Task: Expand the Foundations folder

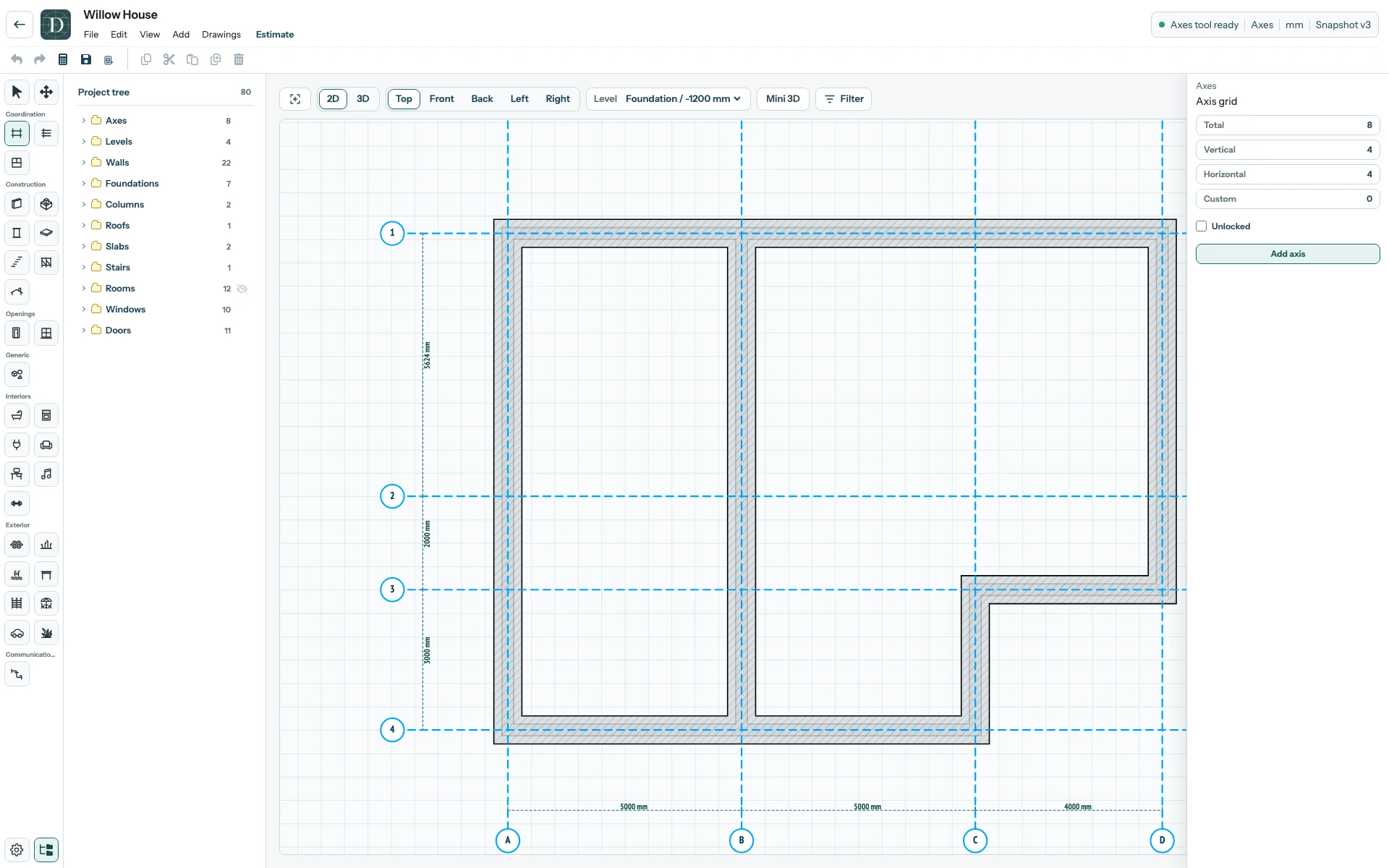Action: (84, 184)
